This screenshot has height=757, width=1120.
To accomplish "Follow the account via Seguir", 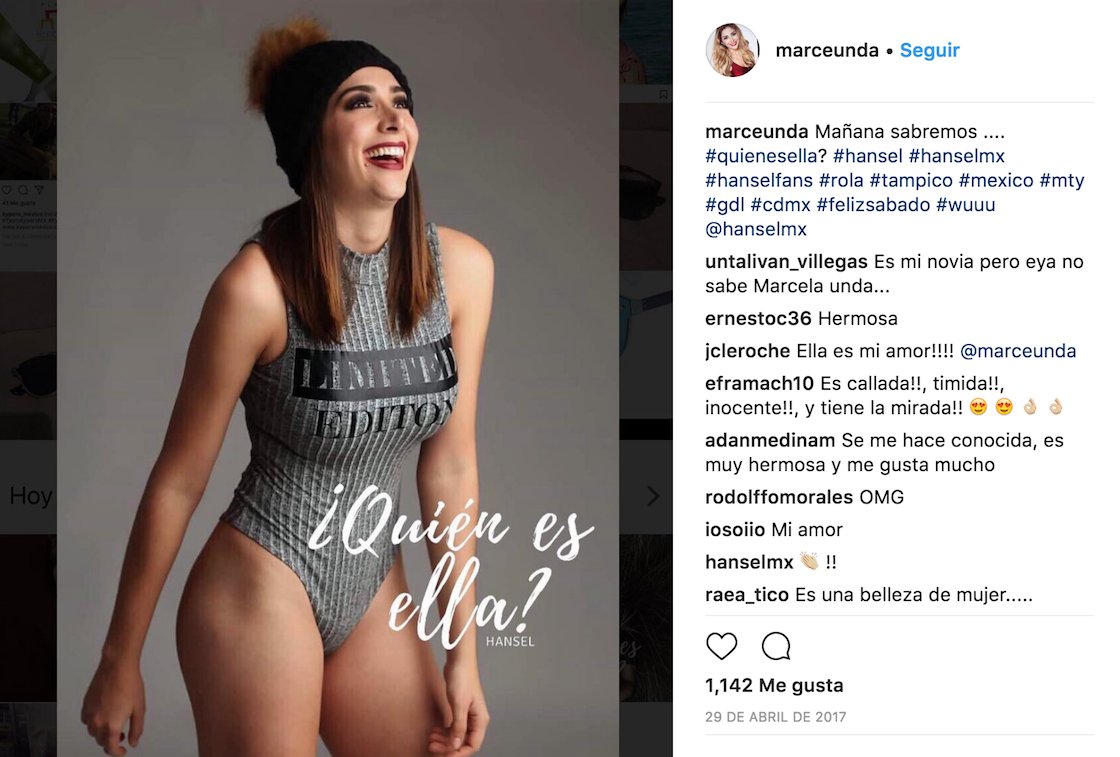I will point(929,50).
